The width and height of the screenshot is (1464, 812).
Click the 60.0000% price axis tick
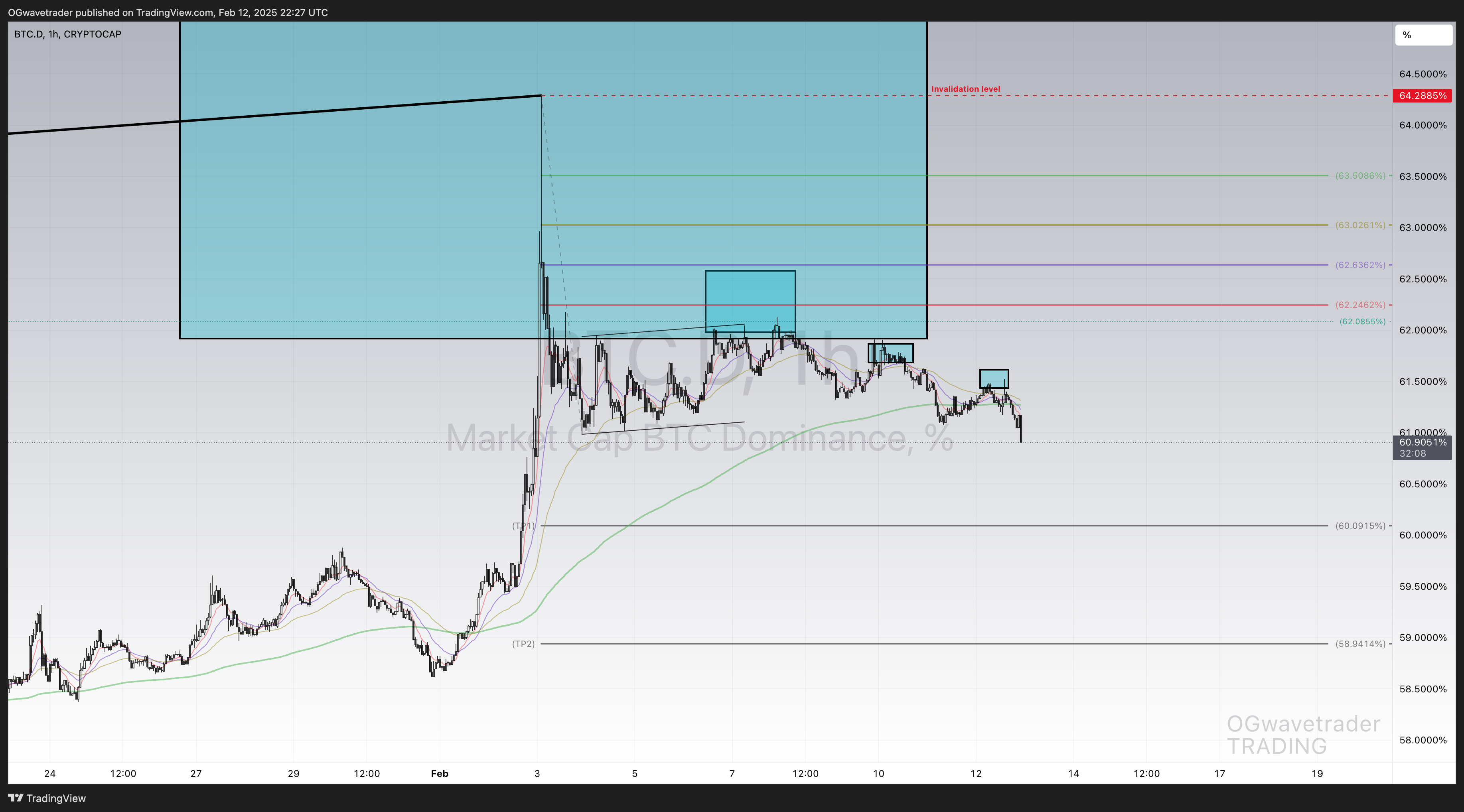[x=1423, y=535]
